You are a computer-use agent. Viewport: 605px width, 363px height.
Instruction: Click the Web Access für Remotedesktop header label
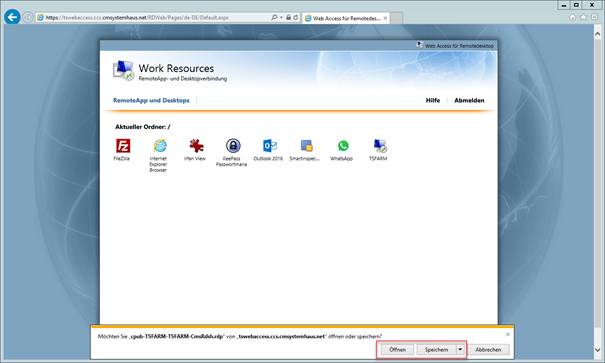click(x=459, y=46)
